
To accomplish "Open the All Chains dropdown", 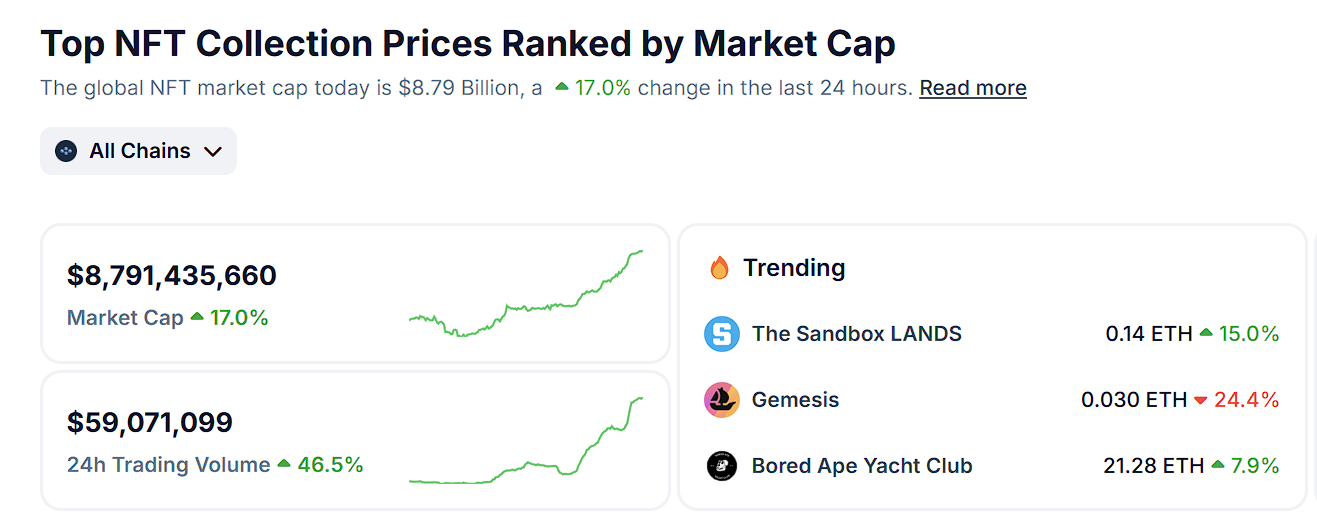I will coord(139,151).
